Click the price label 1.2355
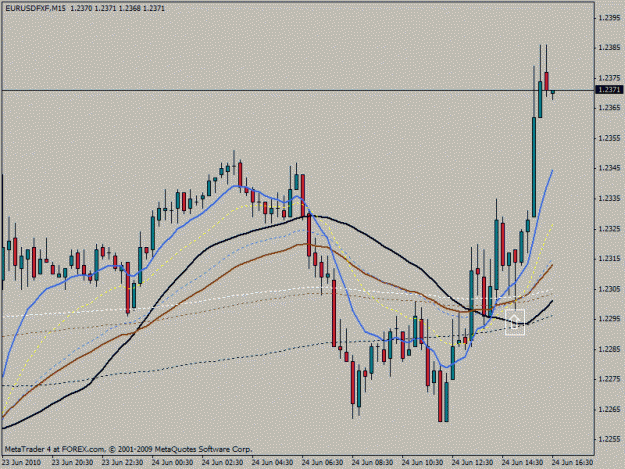The image size is (625, 469). [610, 138]
